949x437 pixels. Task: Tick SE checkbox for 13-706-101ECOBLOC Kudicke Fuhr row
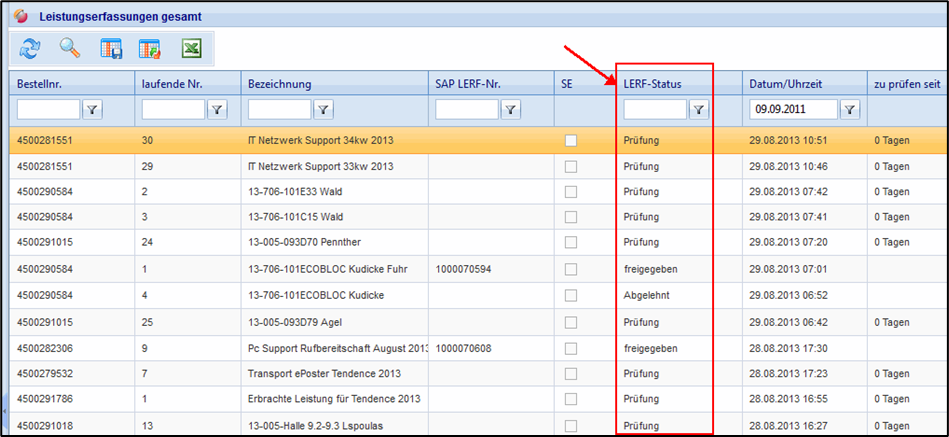coord(571,270)
